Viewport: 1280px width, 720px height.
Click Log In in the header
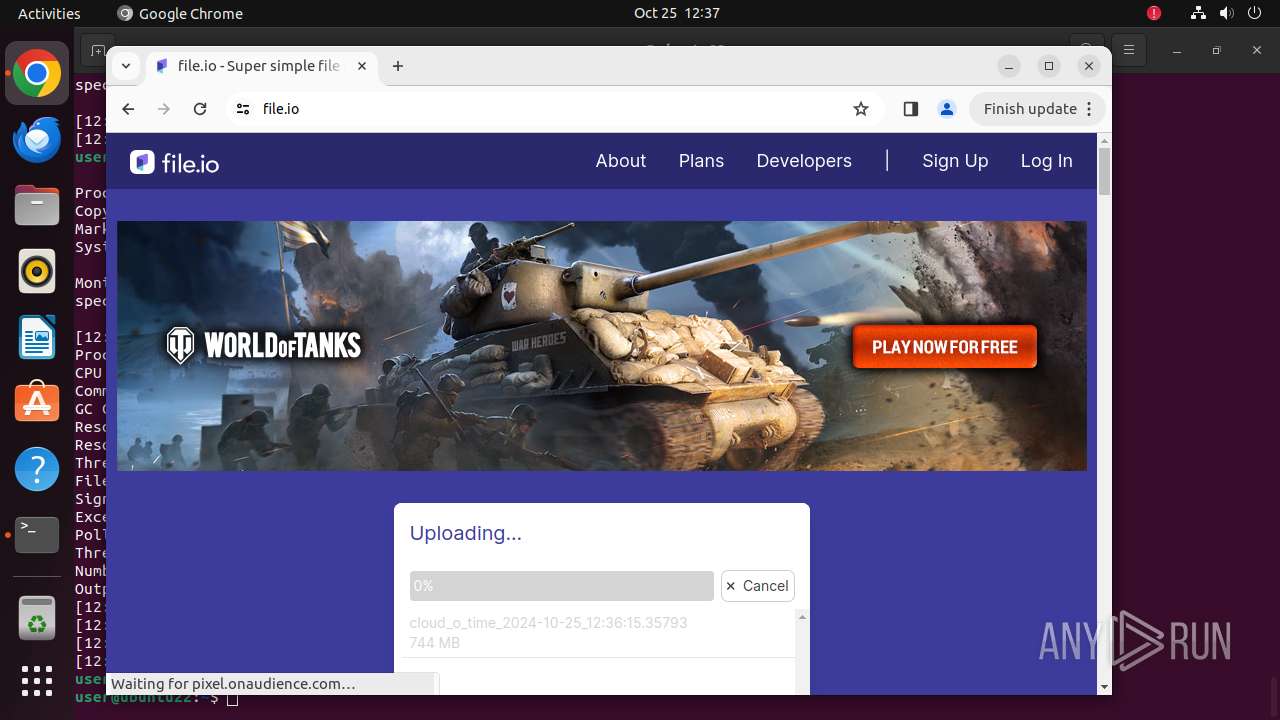pos(1046,161)
